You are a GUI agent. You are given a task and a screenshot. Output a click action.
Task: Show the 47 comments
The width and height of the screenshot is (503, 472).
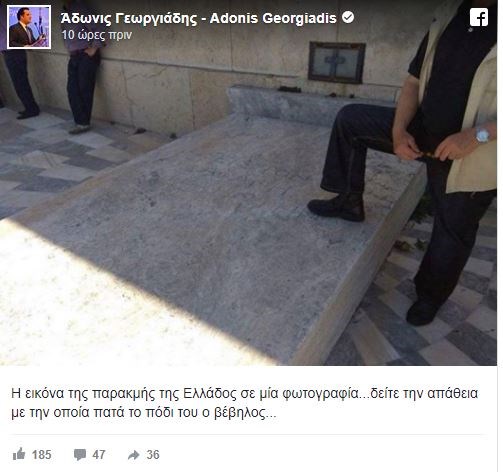(99, 455)
